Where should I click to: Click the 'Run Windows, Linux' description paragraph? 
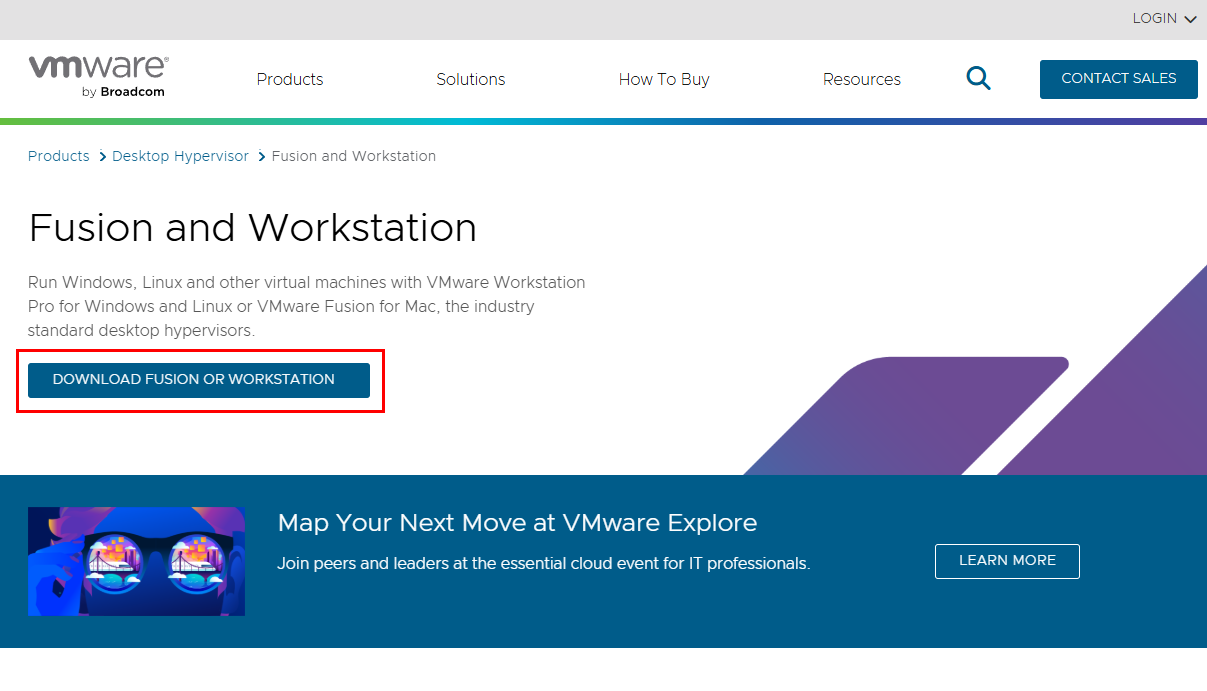(307, 306)
